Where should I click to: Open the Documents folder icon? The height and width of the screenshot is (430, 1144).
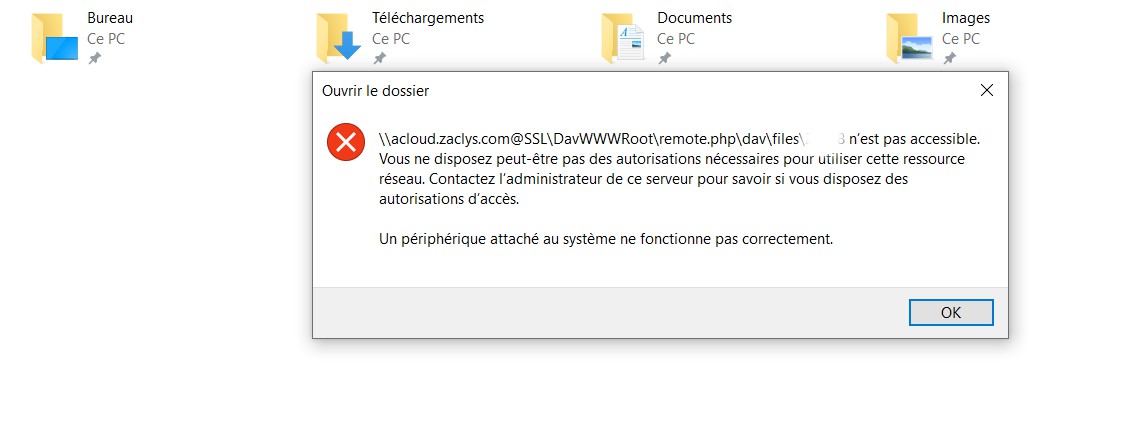tap(624, 39)
